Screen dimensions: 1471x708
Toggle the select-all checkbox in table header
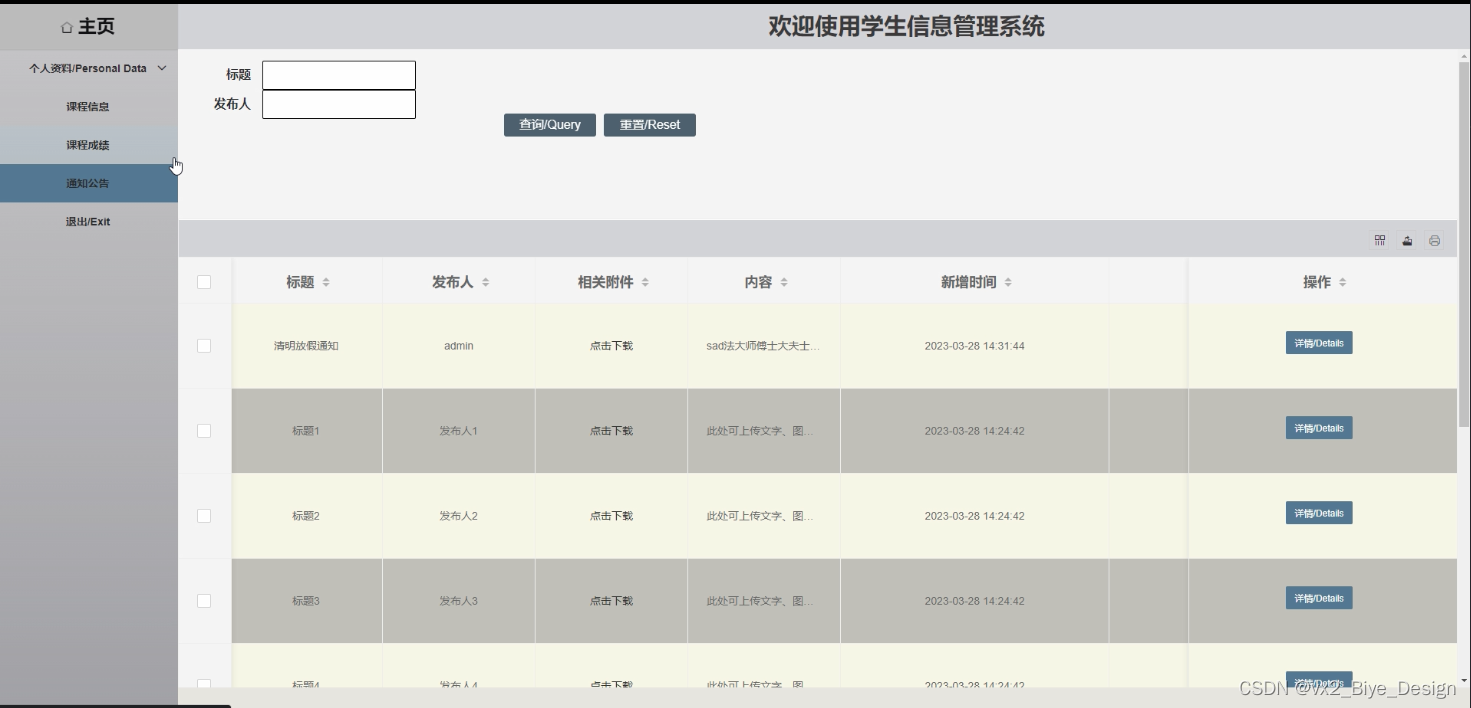tap(204, 281)
